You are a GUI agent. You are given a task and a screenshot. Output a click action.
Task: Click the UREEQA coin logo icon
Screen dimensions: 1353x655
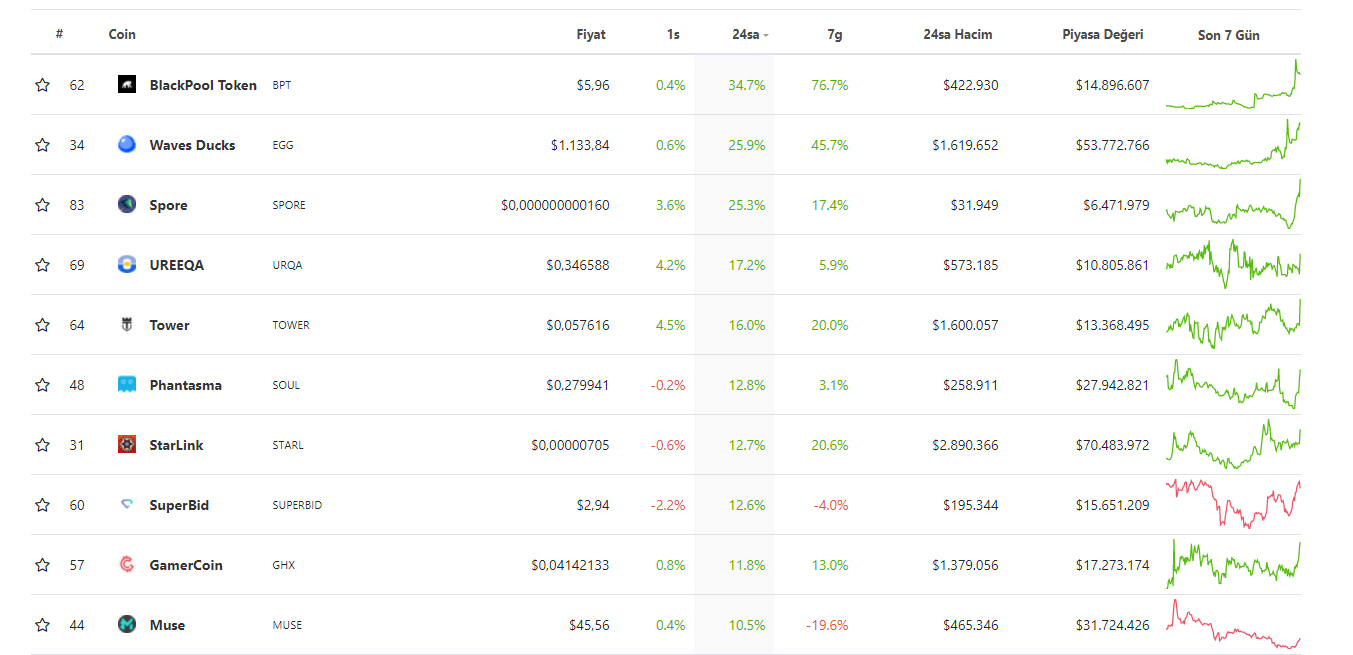[126, 265]
